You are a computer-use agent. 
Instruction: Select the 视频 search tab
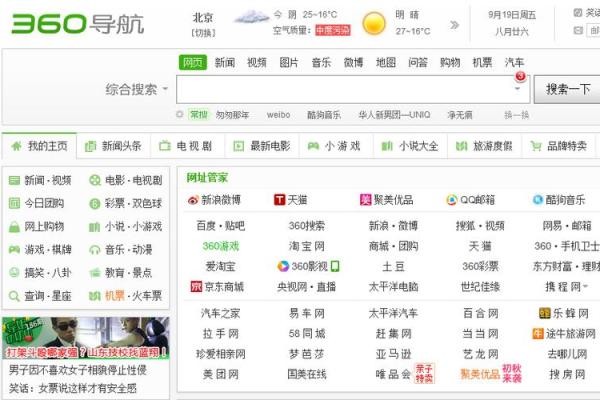coord(257,62)
